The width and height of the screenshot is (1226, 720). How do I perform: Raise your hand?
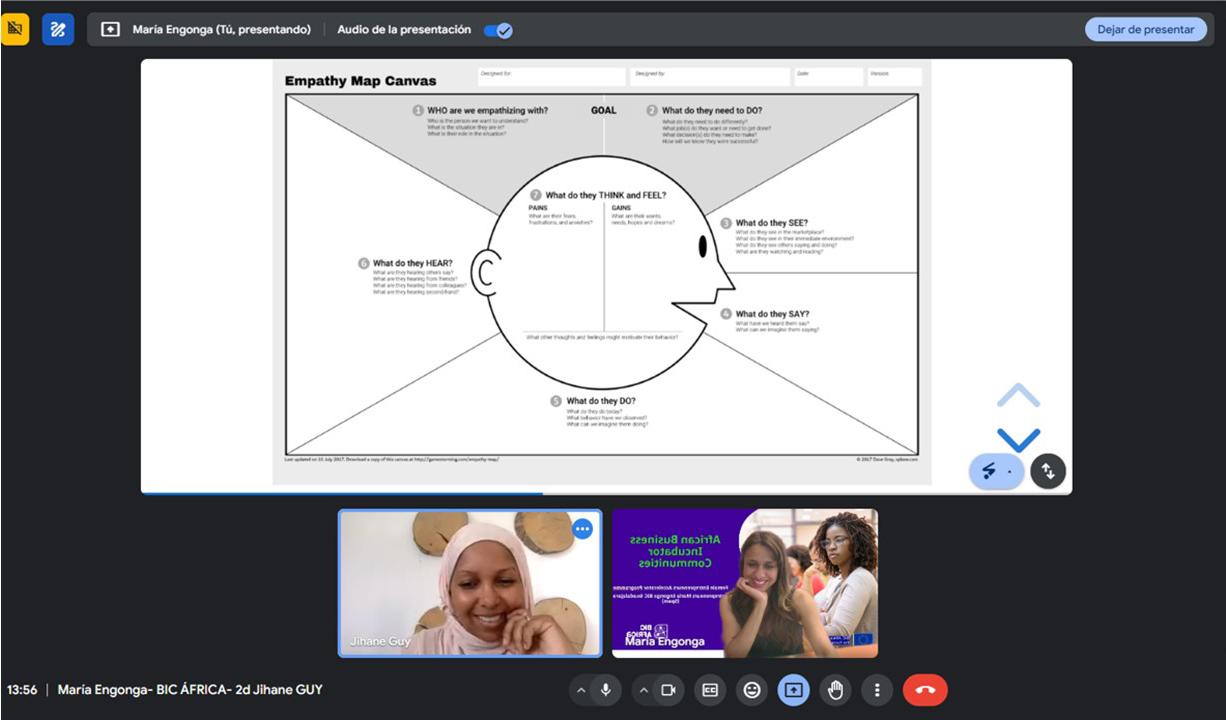click(836, 690)
